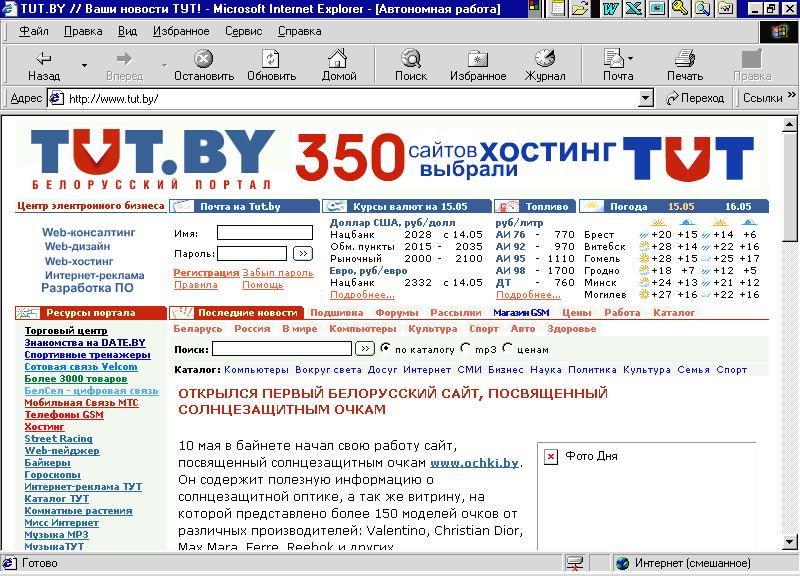Stop page loading with Остановить
The image size is (800, 576).
click(x=204, y=65)
